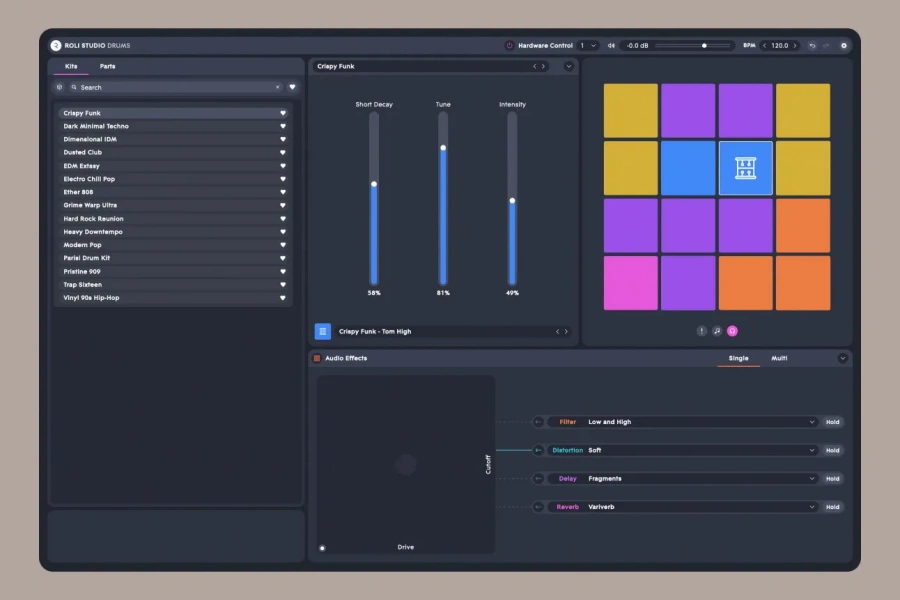Toggle the Hardware Control power icon

click(509, 45)
